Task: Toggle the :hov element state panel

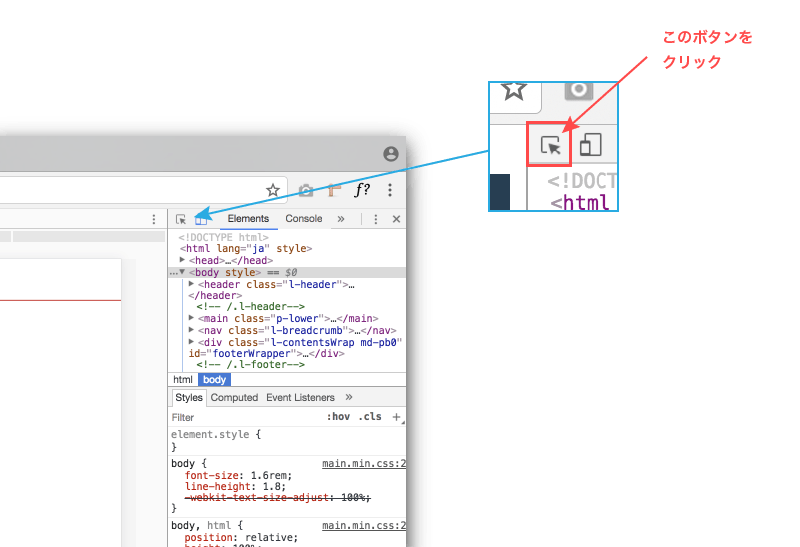Action: coord(339,417)
